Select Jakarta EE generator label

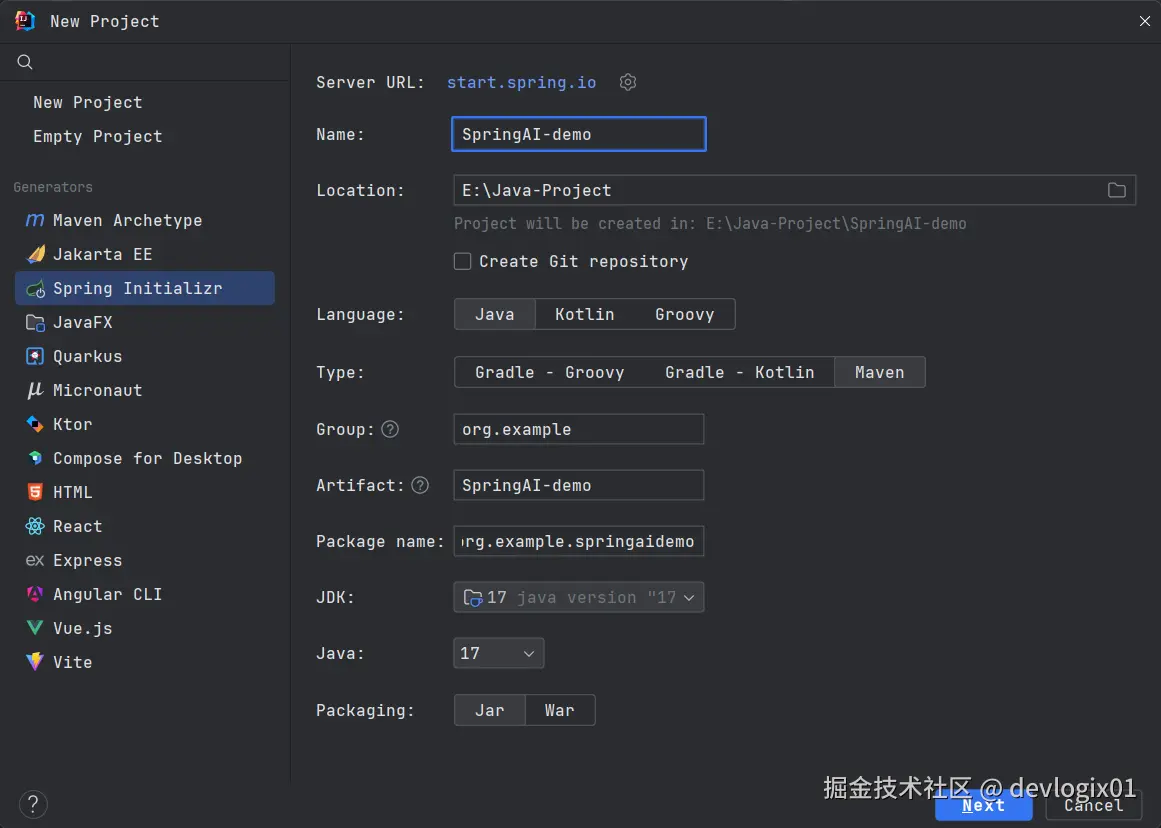102,254
